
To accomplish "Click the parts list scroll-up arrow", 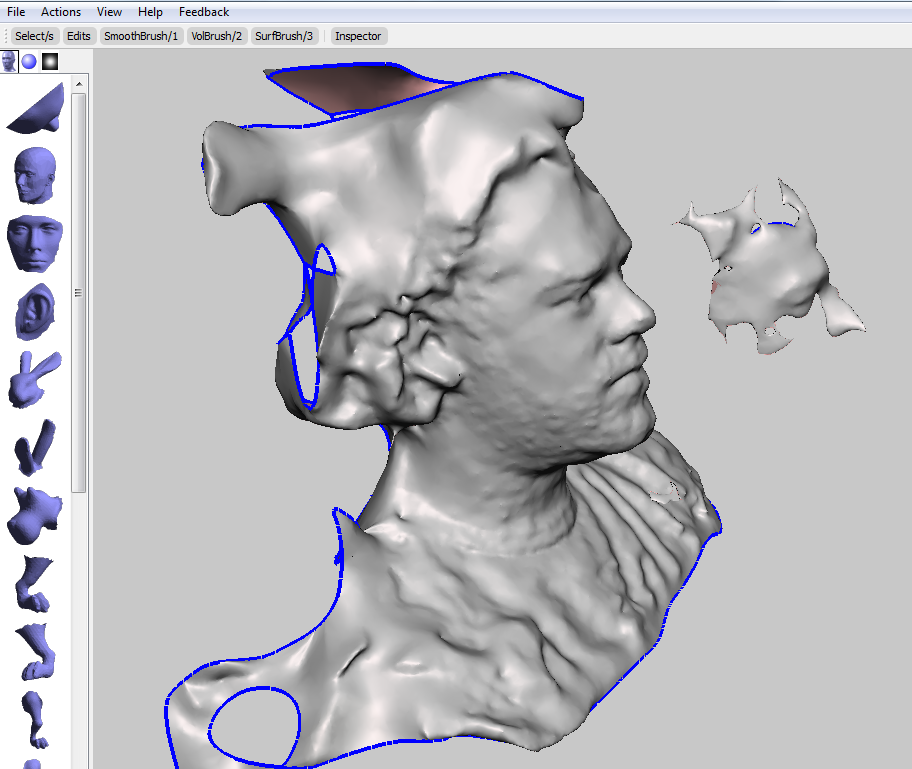I will (79, 84).
